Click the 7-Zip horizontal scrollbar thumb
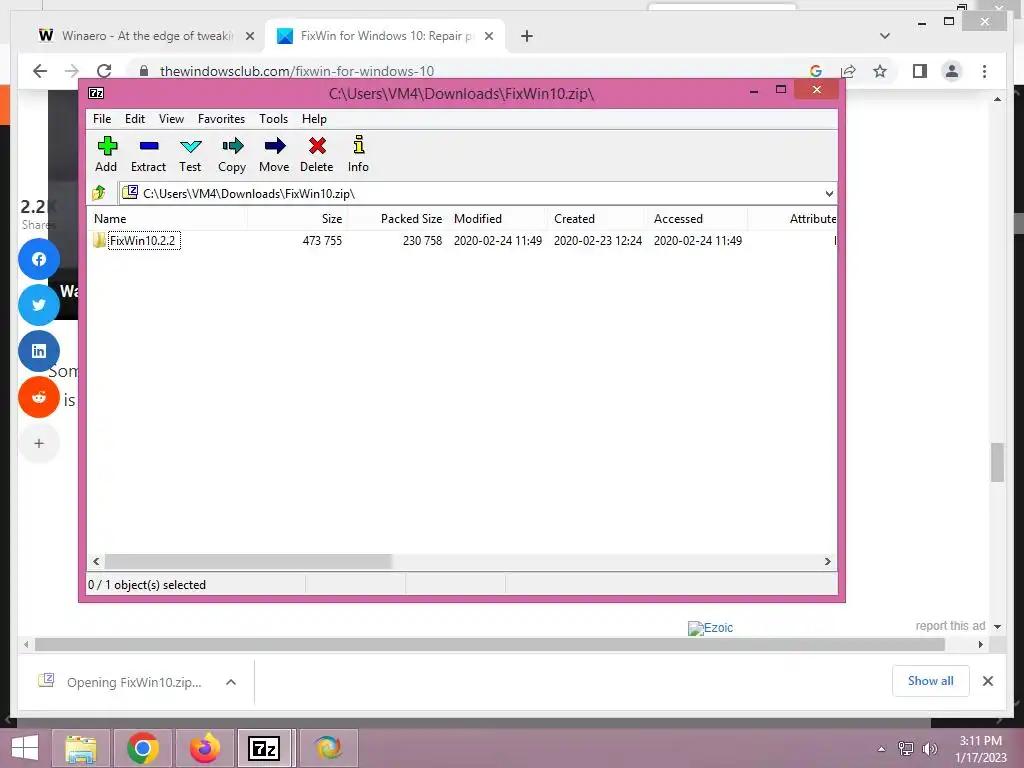The height and width of the screenshot is (768, 1024). (248, 561)
